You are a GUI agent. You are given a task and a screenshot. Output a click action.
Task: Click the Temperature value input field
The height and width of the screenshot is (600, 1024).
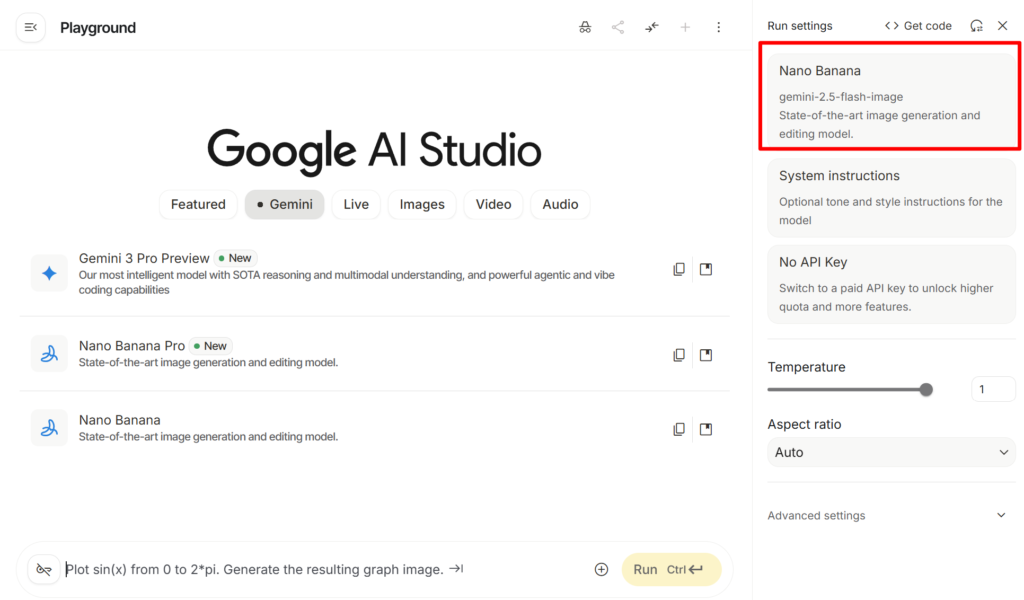pyautogui.click(x=992, y=389)
